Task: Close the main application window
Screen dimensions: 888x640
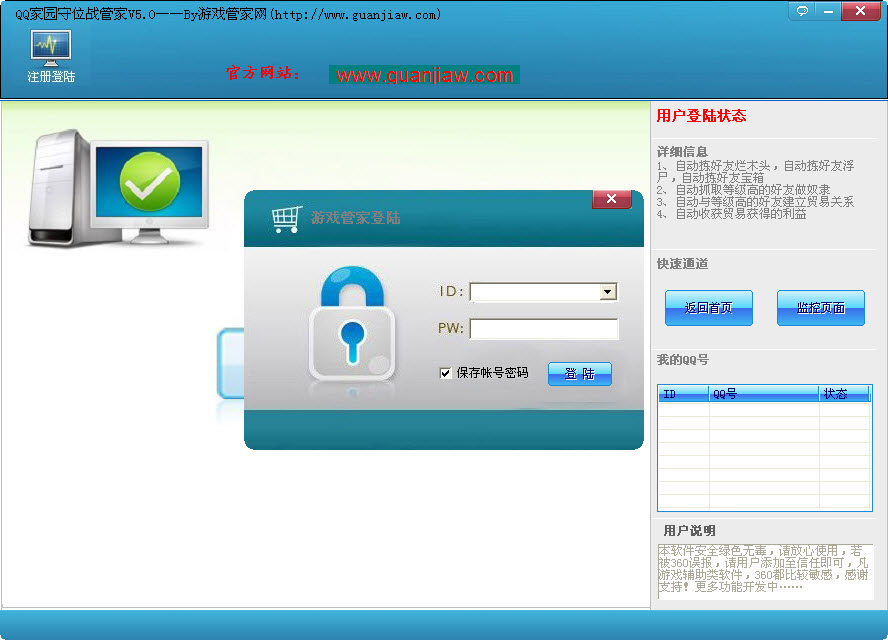Action: pos(860,11)
